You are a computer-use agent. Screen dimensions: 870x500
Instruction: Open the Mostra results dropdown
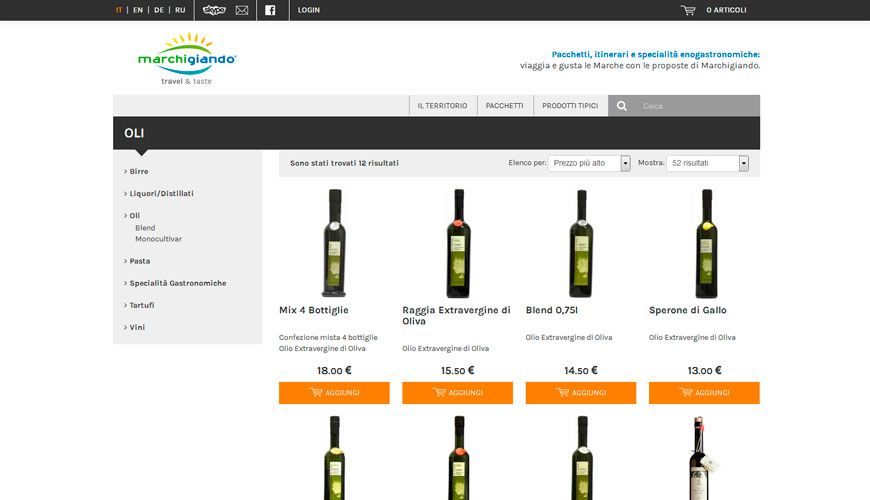click(x=707, y=163)
